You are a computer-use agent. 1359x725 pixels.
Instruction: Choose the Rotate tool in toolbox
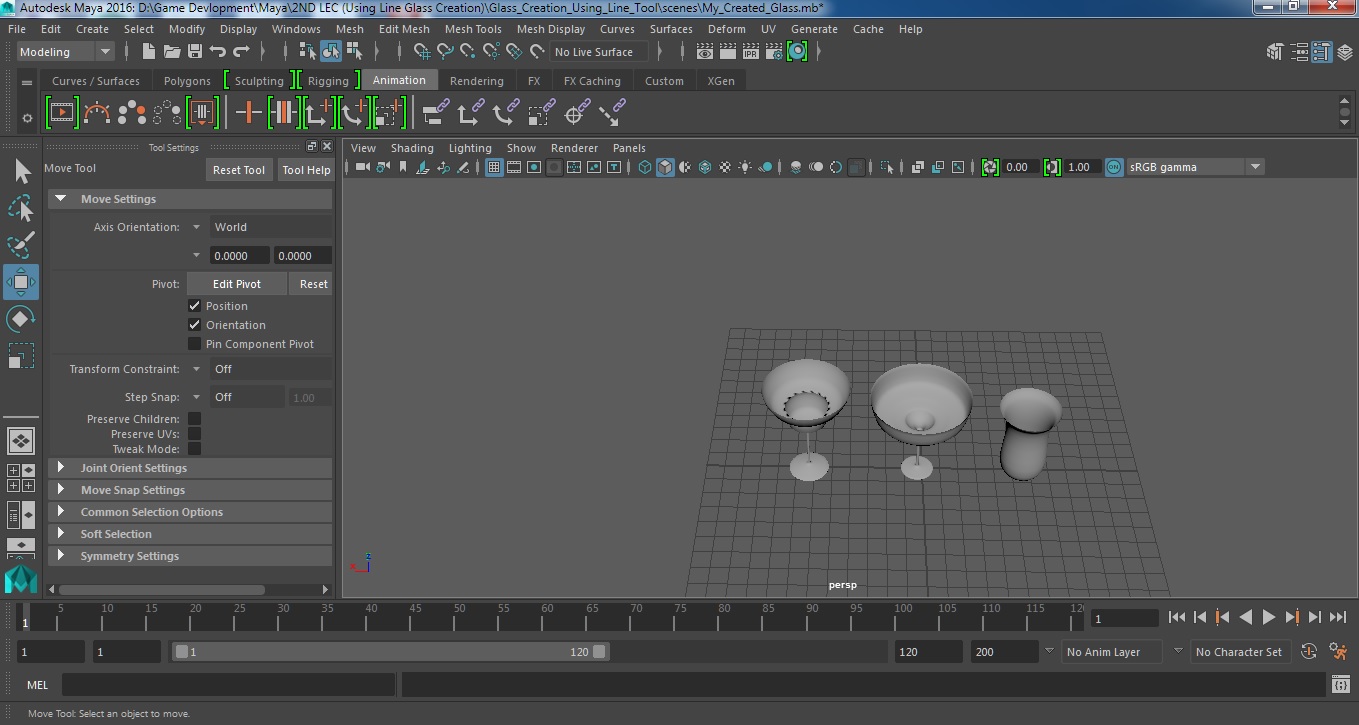point(21,319)
